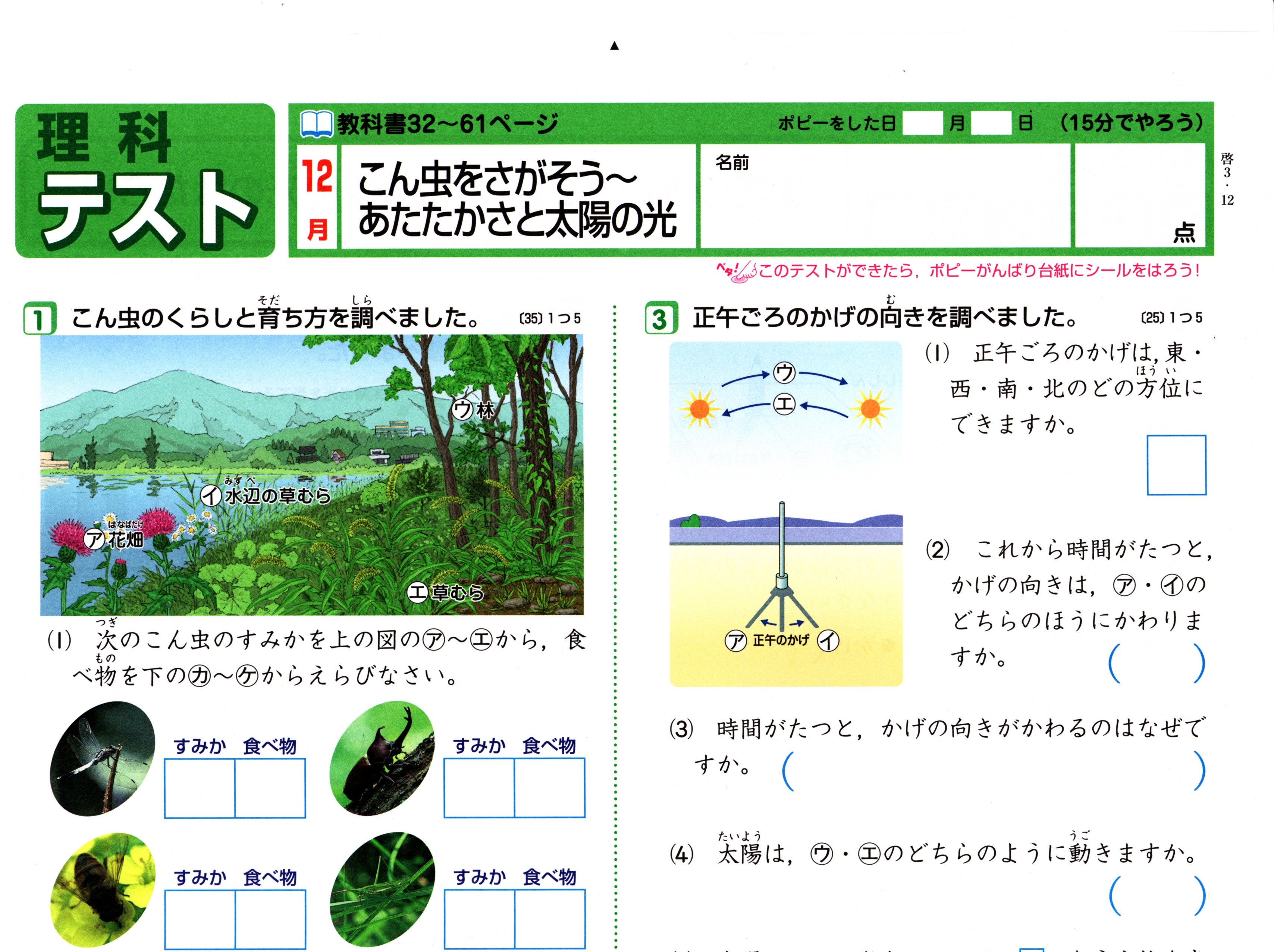The height and width of the screenshot is (952, 1274).
Task: Click the 〔25〕1つ5 points note
Action: (x=1171, y=317)
